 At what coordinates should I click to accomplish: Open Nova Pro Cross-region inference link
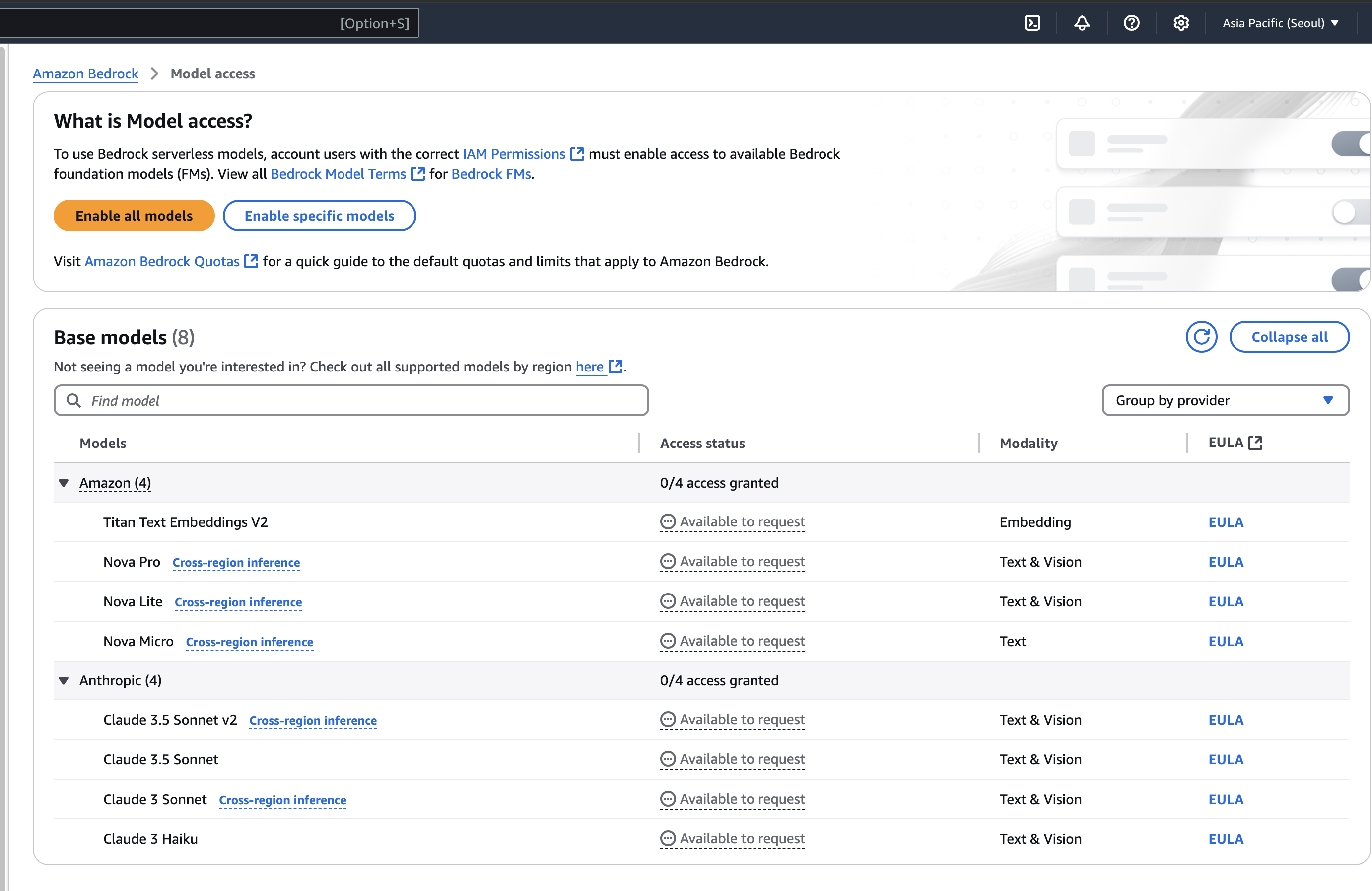(236, 562)
